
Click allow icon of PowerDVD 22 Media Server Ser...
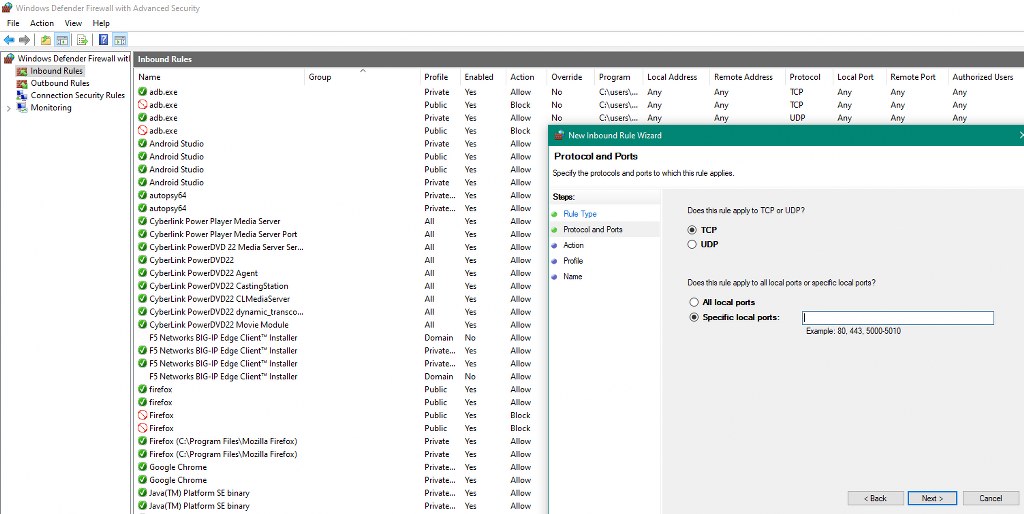tap(142, 247)
